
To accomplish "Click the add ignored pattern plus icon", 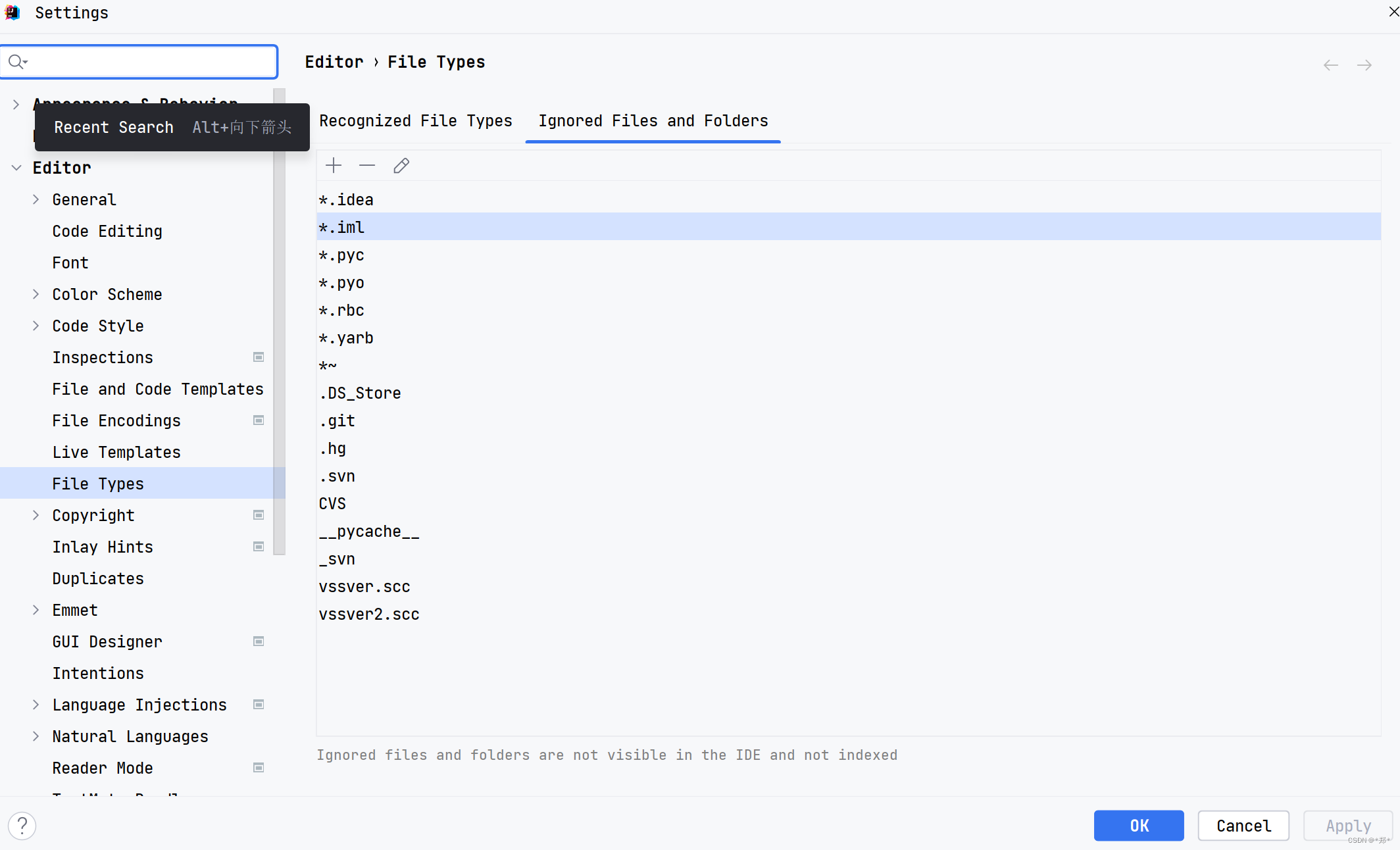I will 334,166.
